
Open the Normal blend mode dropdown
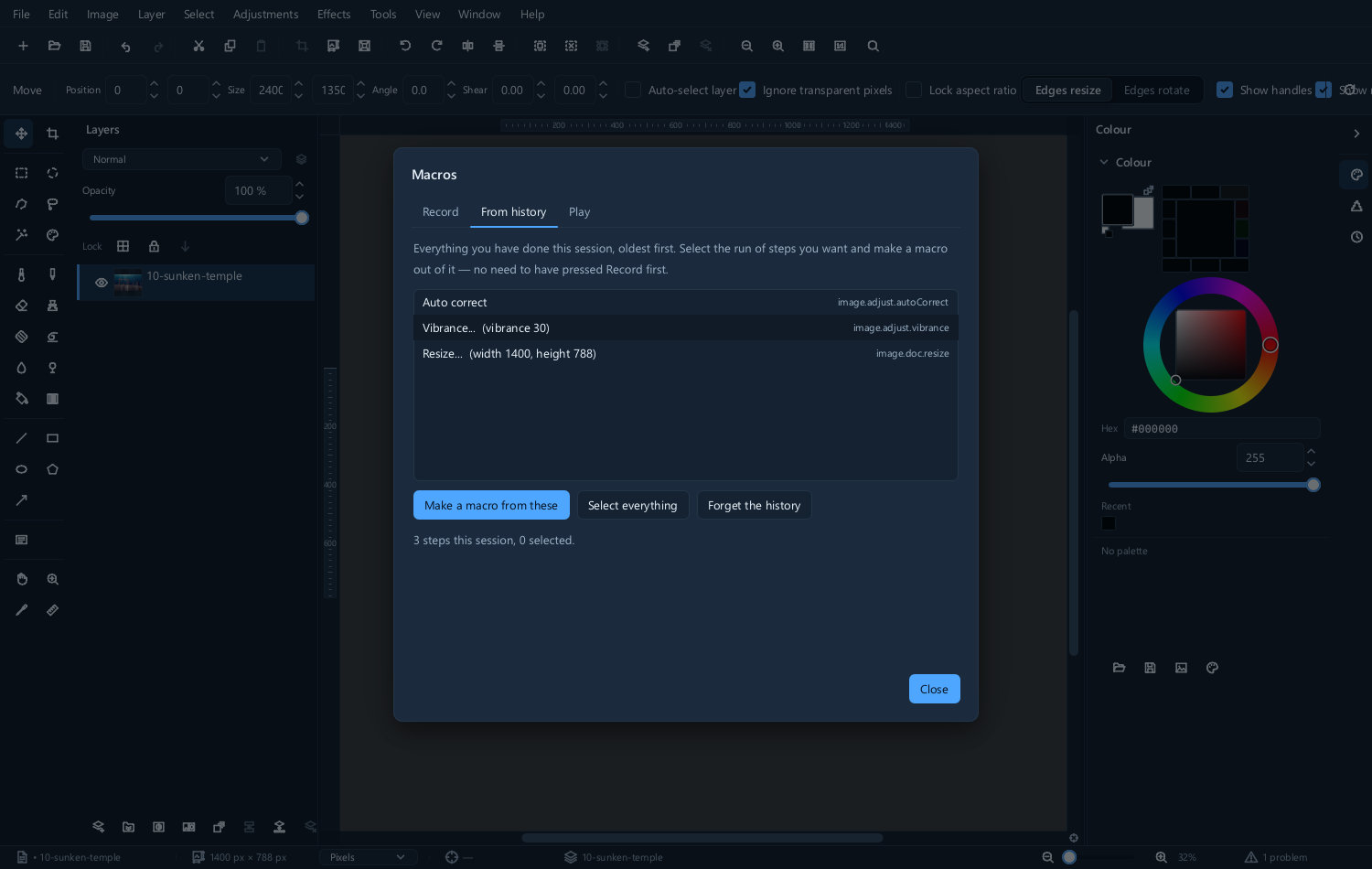181,159
